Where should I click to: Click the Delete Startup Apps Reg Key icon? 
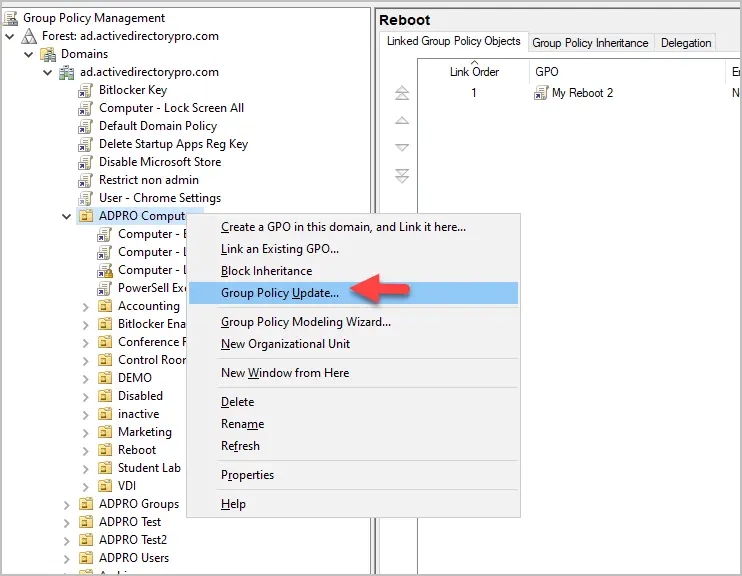pyautogui.click(x=86, y=144)
